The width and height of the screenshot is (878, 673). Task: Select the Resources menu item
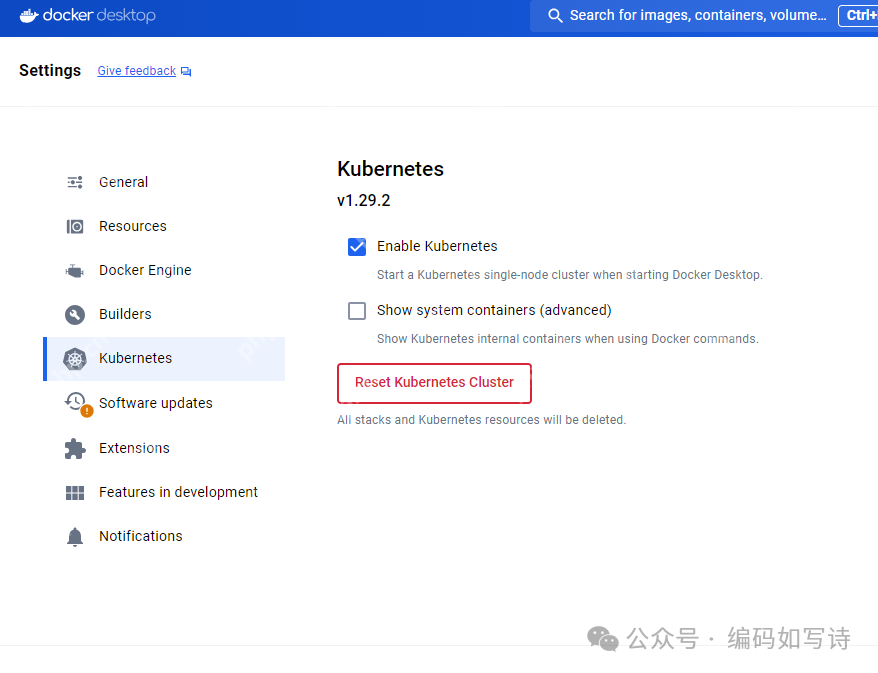pos(132,226)
